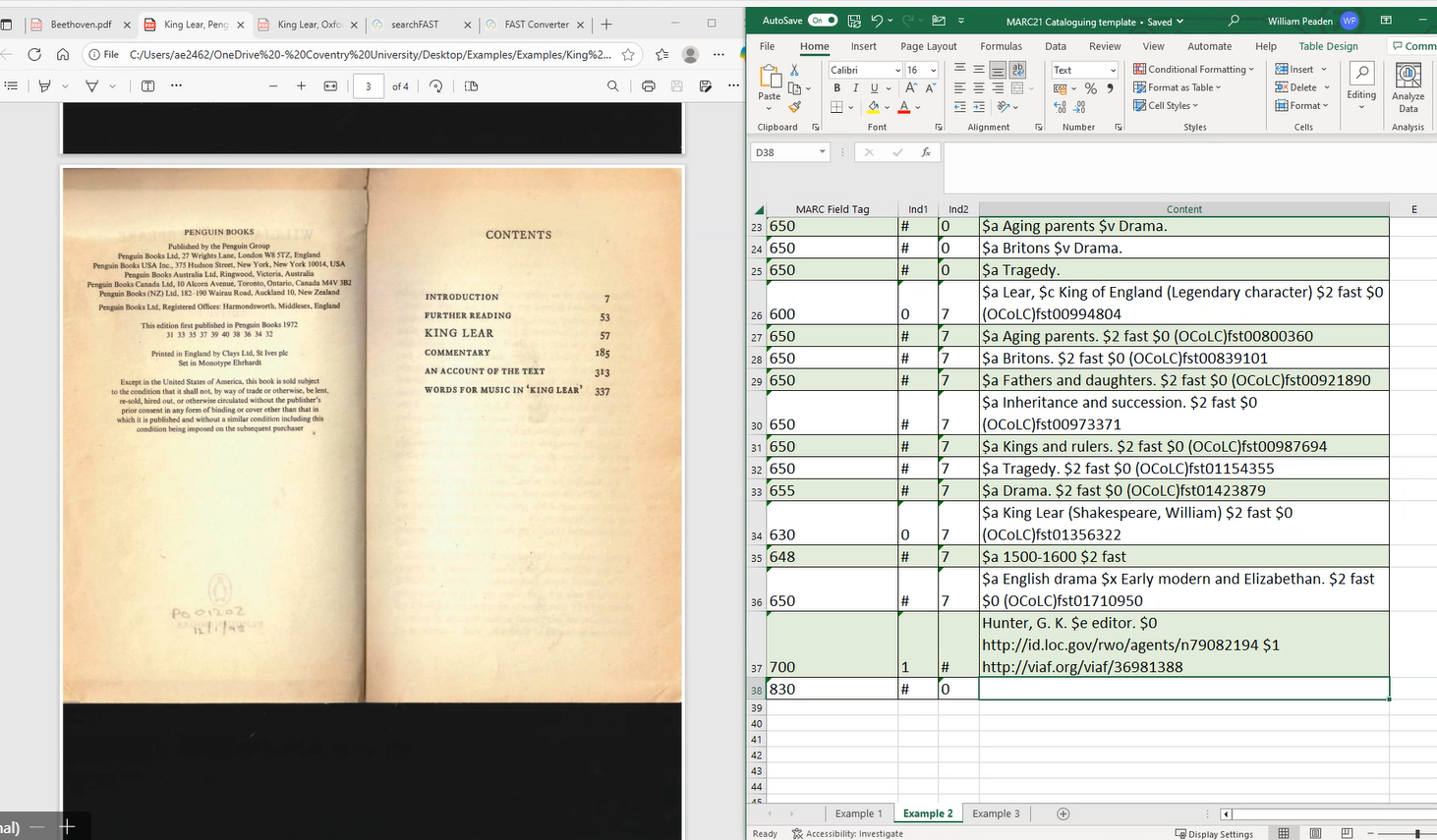This screenshot has height=840, width=1437.
Task: Print the PDF using printer icon
Action: click(x=648, y=86)
